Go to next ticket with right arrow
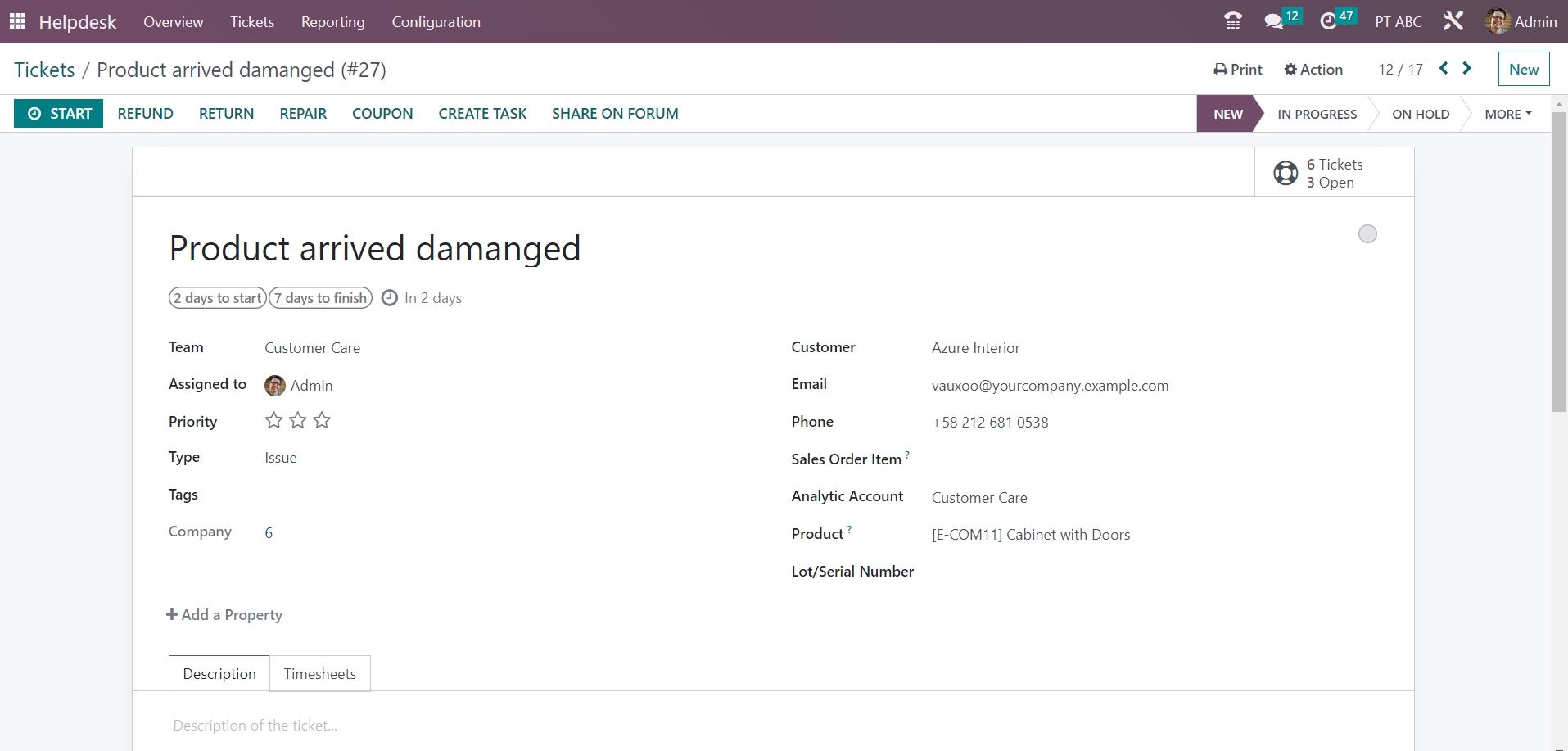 coord(1467,69)
